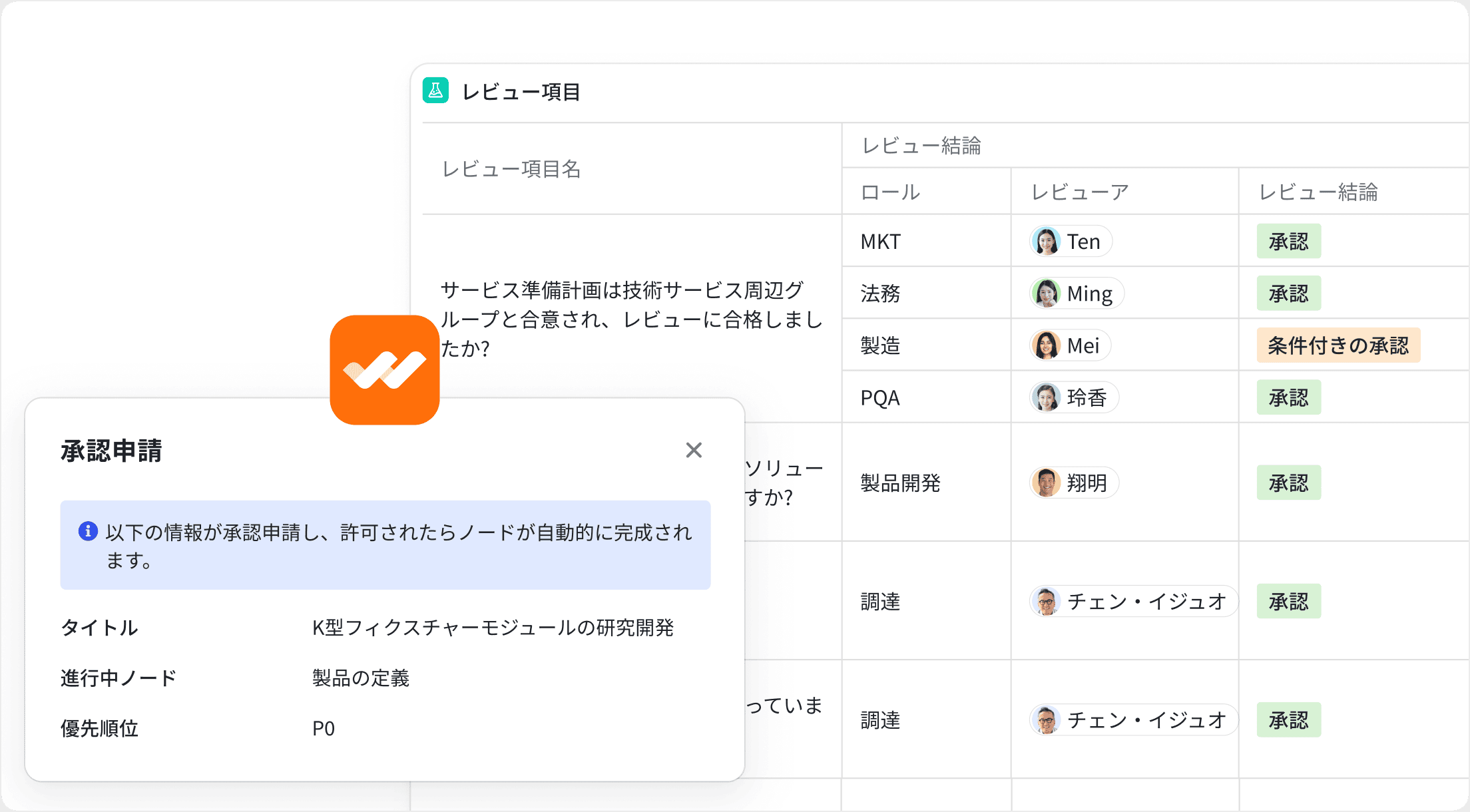The width and height of the screenshot is (1470, 812).
Task: Select the orange W app logo
Action: point(385,369)
